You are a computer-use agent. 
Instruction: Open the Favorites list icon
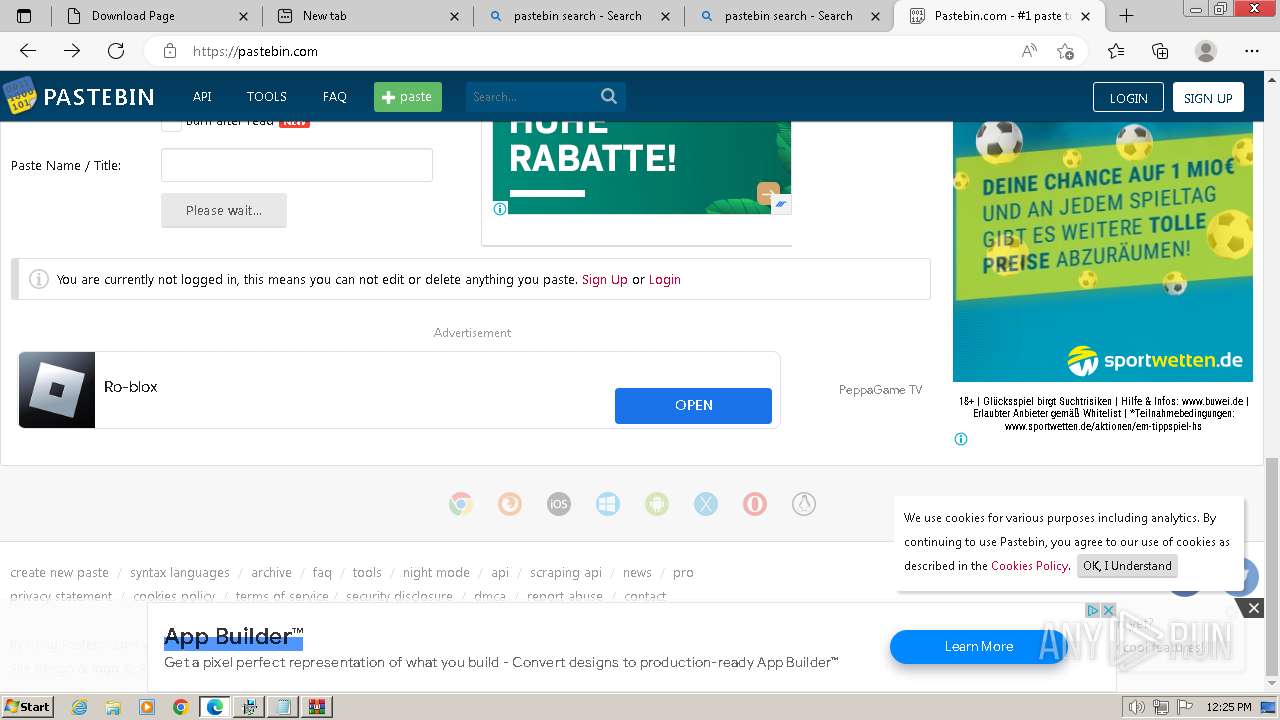click(x=1116, y=51)
